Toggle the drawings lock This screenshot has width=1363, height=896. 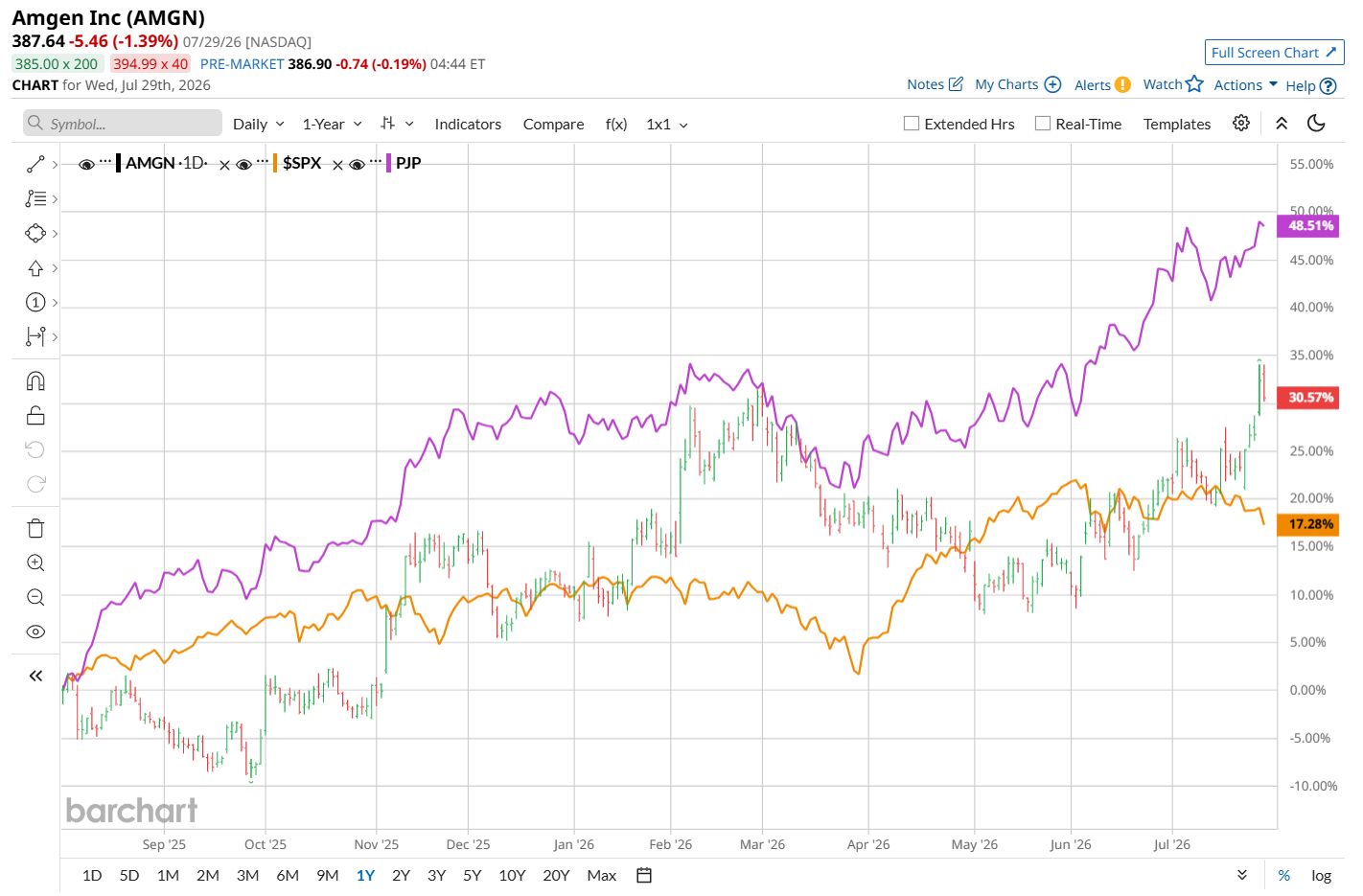pos(35,415)
